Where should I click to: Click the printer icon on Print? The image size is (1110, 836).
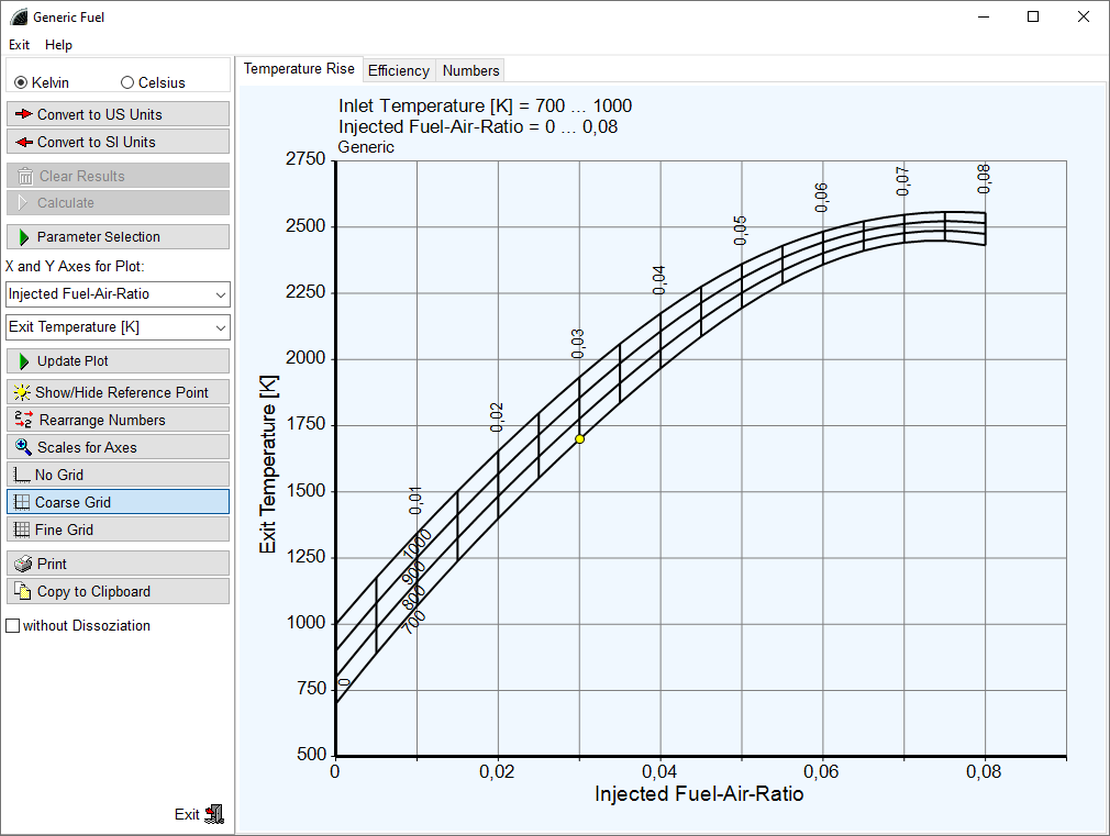coord(23,563)
